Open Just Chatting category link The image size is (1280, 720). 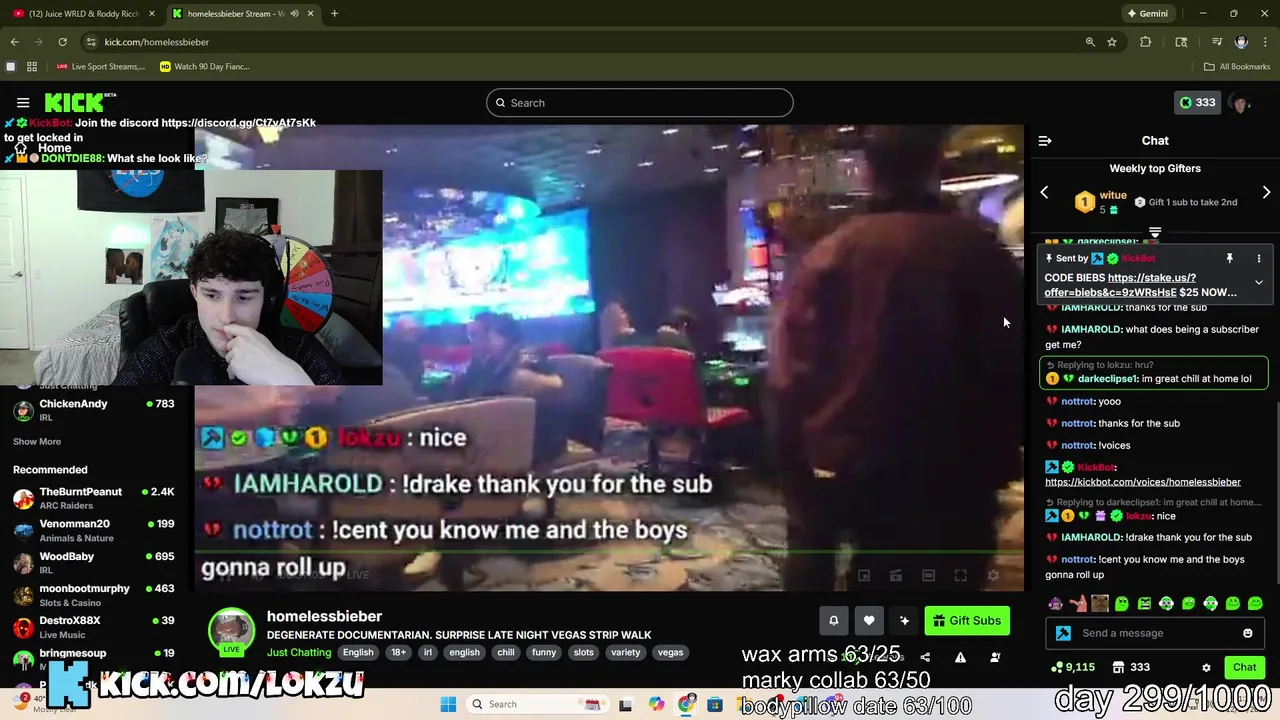pyautogui.click(x=299, y=652)
